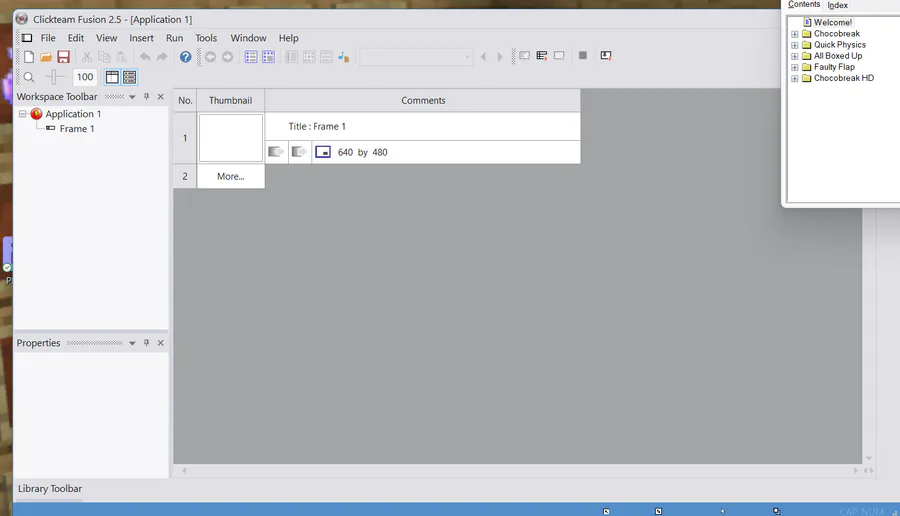Create a new application with the New icon
Viewport: 900px width, 516px height.
click(x=29, y=56)
